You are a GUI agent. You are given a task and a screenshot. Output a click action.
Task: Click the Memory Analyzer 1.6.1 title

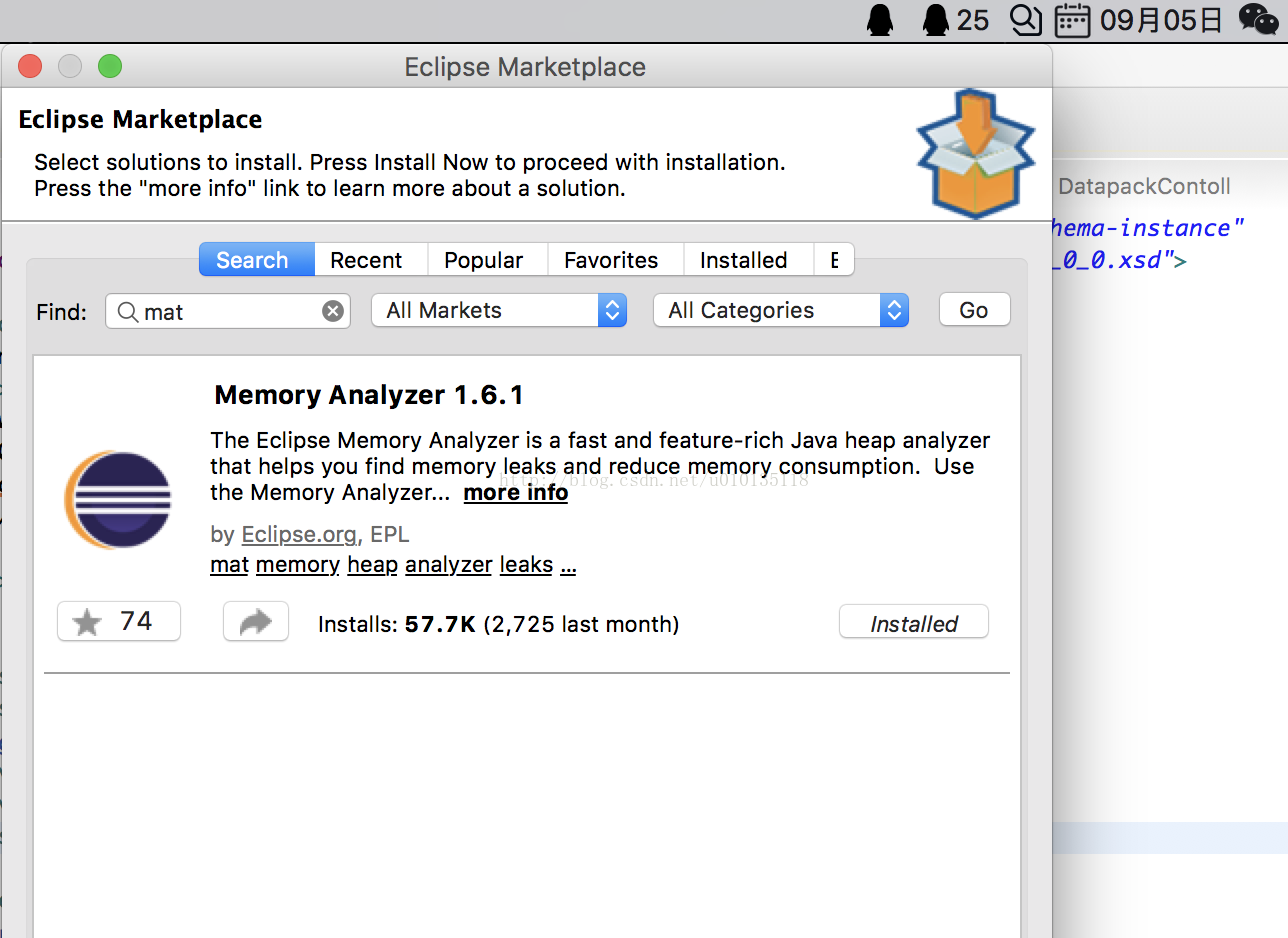[x=369, y=395]
